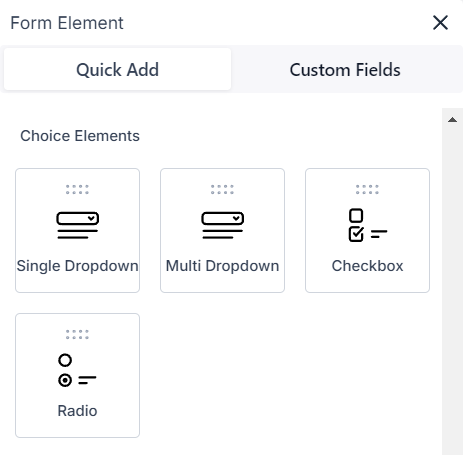Grab the Single Dropdown drag handle dots
Screen dimensions: 463x455
coord(77,189)
